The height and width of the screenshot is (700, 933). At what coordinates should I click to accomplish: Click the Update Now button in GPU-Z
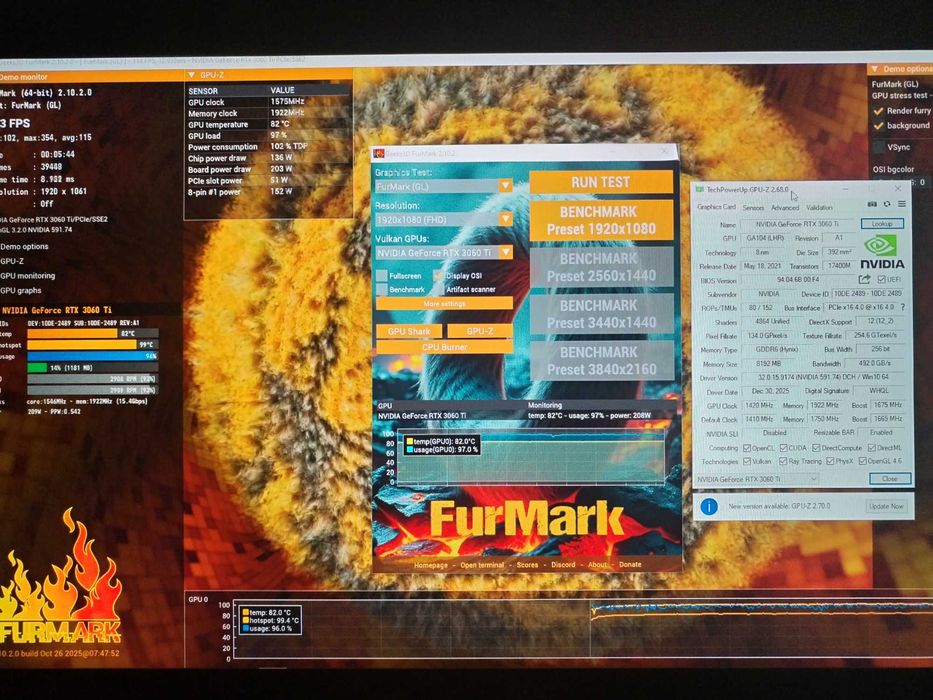click(x=886, y=506)
